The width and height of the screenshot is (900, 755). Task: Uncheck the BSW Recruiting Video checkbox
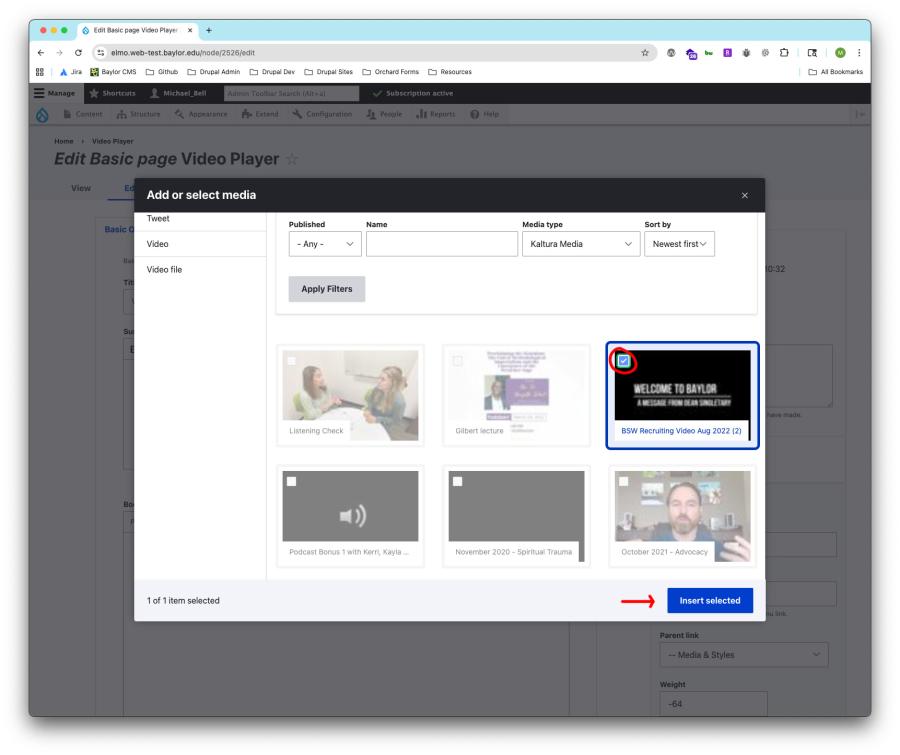pos(623,361)
